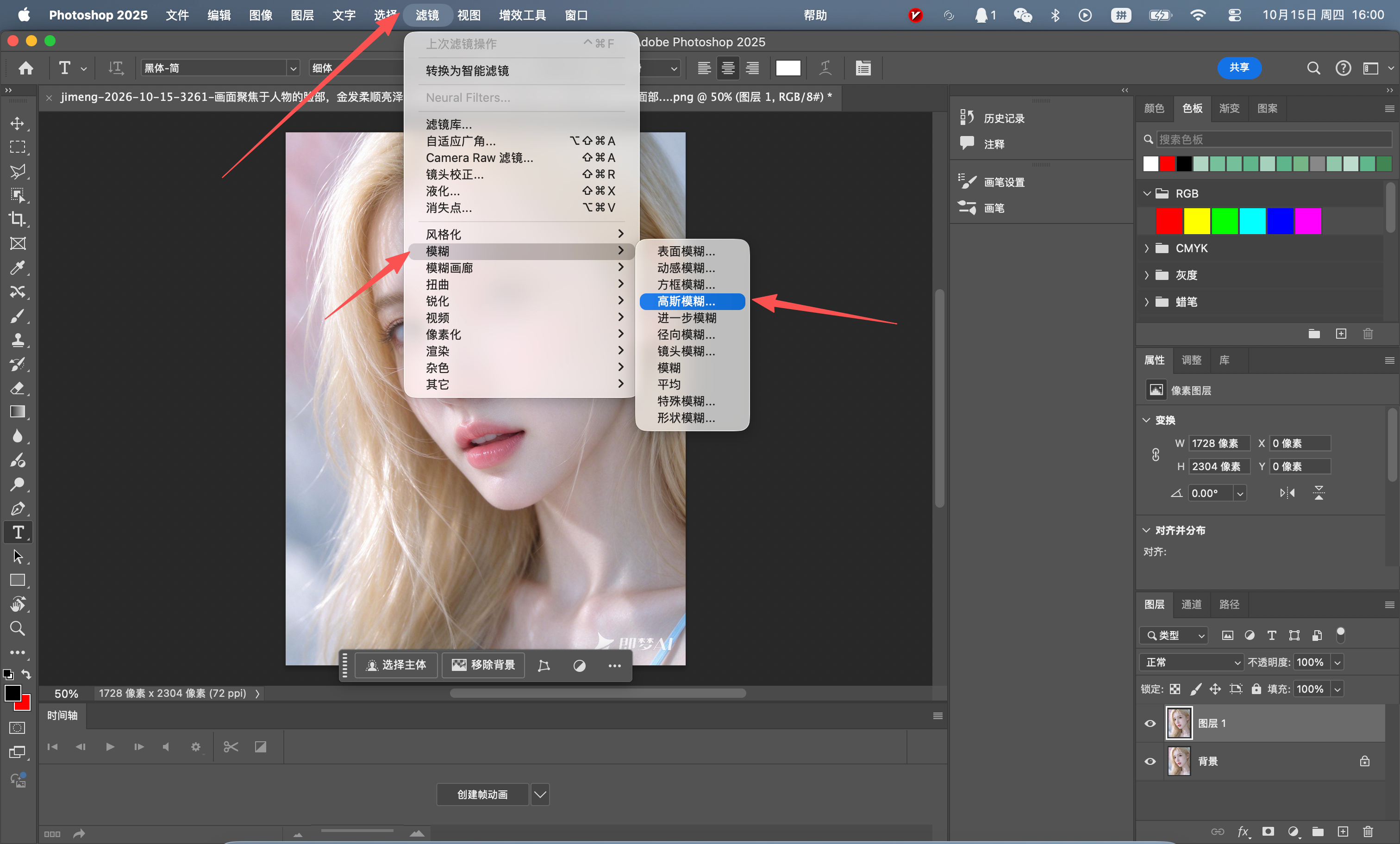This screenshot has height=844, width=1400.
Task: Select the Clone Stamp tool
Action: tap(18, 340)
